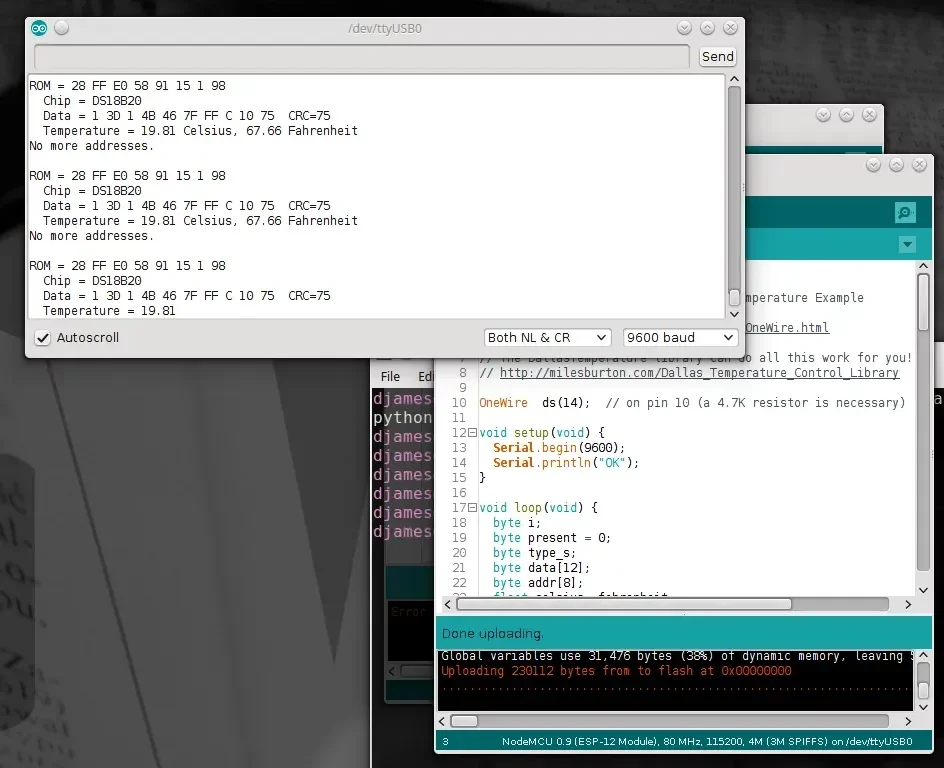This screenshot has width=944, height=768.
Task: Open Serial Monitor magnifier icon in IDE
Action: tap(905, 212)
